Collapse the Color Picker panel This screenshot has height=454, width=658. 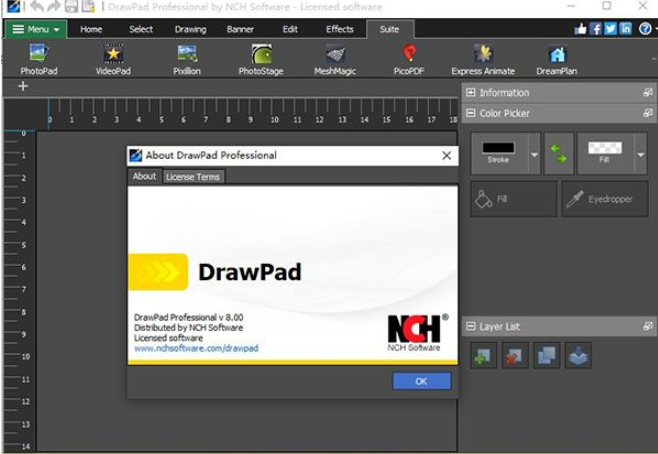[471, 113]
